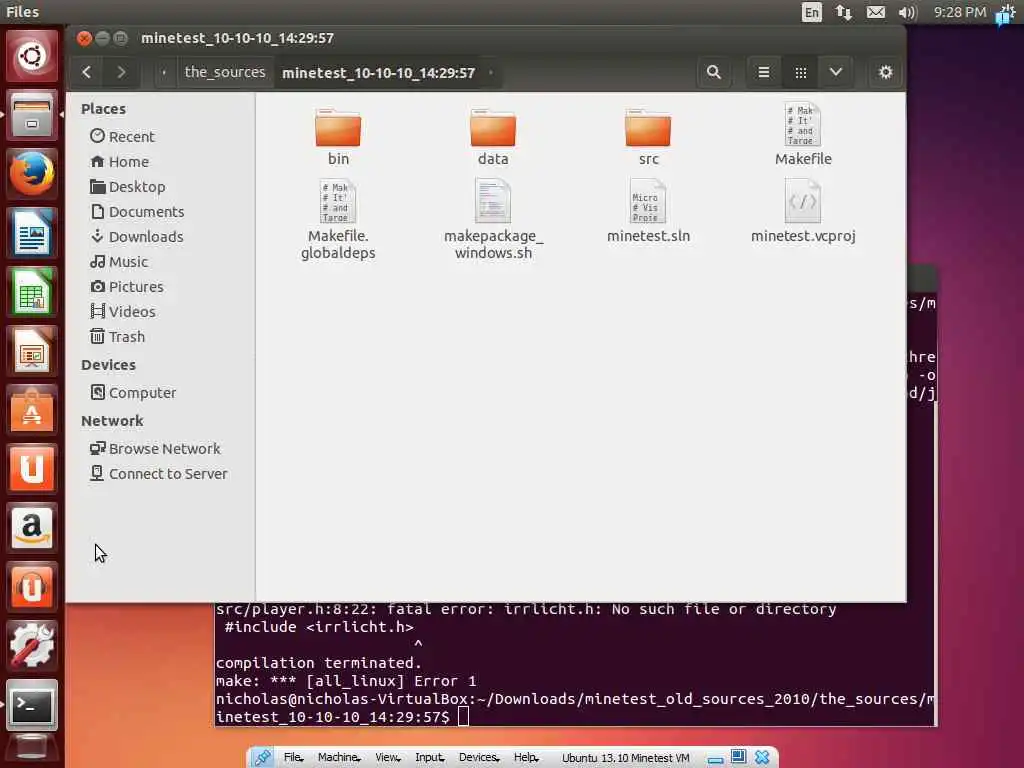The image size is (1024, 768).
Task: Open Amazon from the launcher
Action: [x=32, y=528]
